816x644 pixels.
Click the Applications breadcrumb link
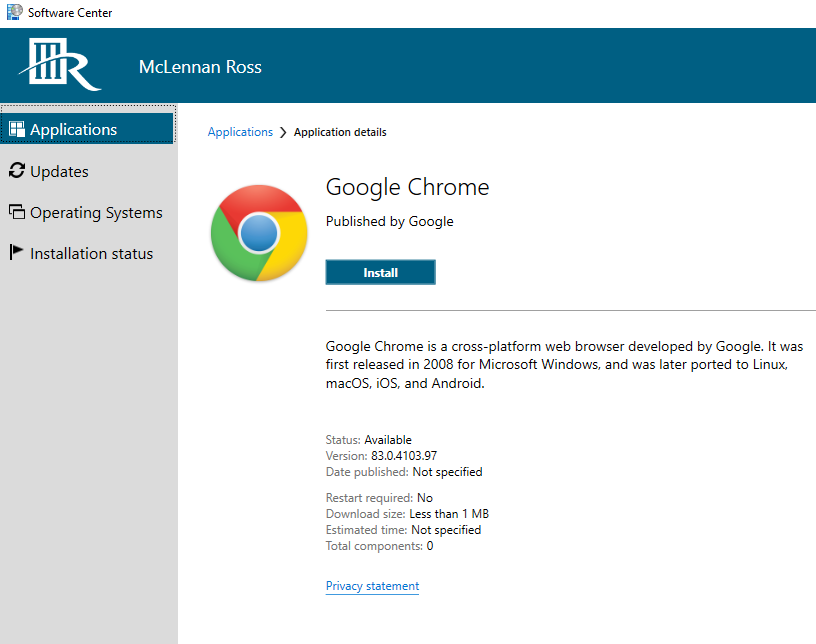(240, 132)
